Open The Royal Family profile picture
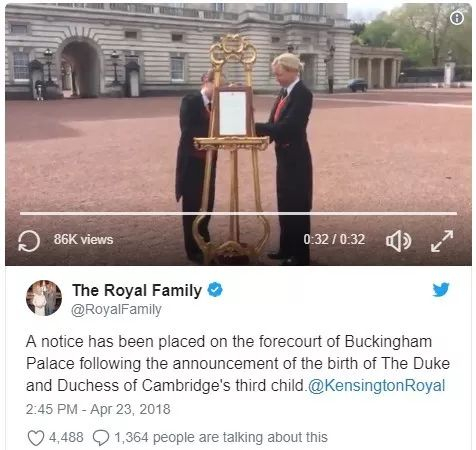Viewport: 476px width, 450px height. click(x=44, y=298)
